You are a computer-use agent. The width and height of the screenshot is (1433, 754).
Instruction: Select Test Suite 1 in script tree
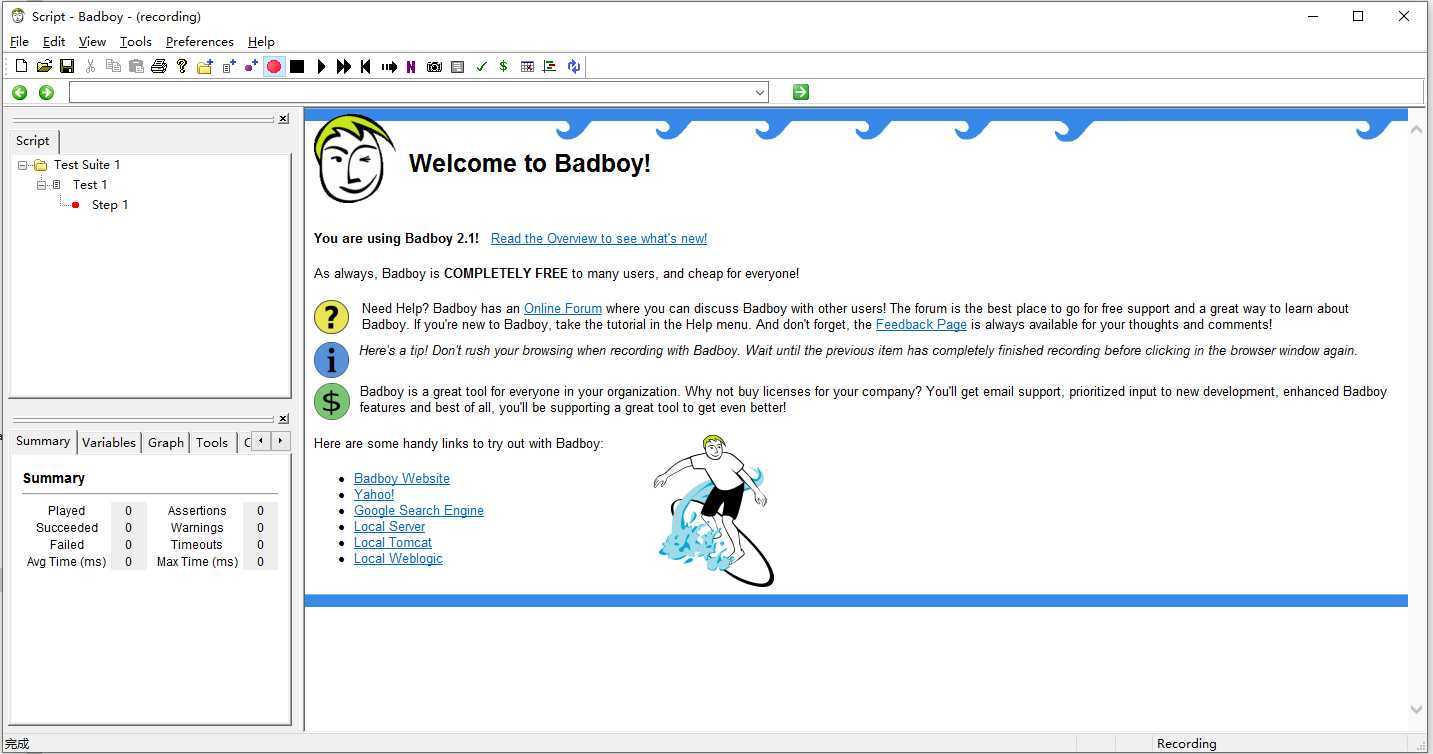87,165
